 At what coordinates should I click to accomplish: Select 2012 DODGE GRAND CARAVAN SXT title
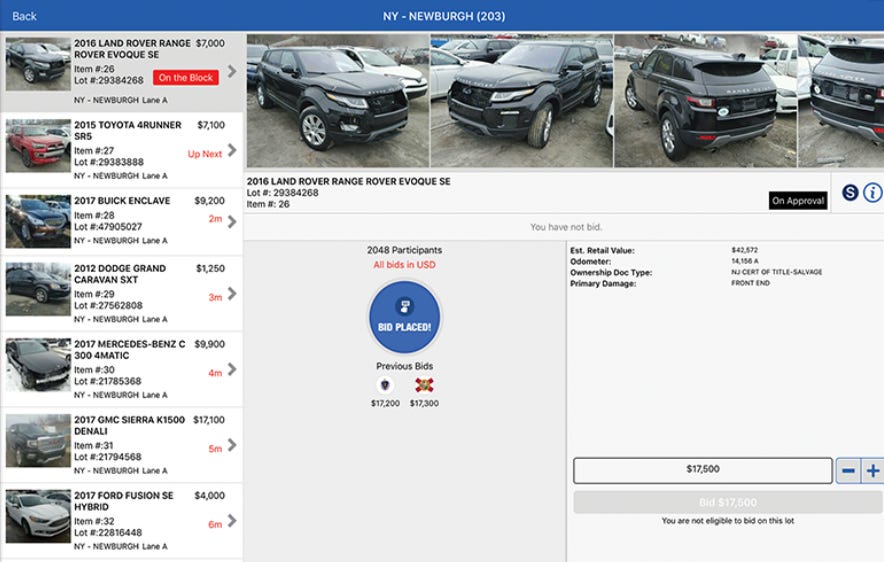click(x=120, y=274)
